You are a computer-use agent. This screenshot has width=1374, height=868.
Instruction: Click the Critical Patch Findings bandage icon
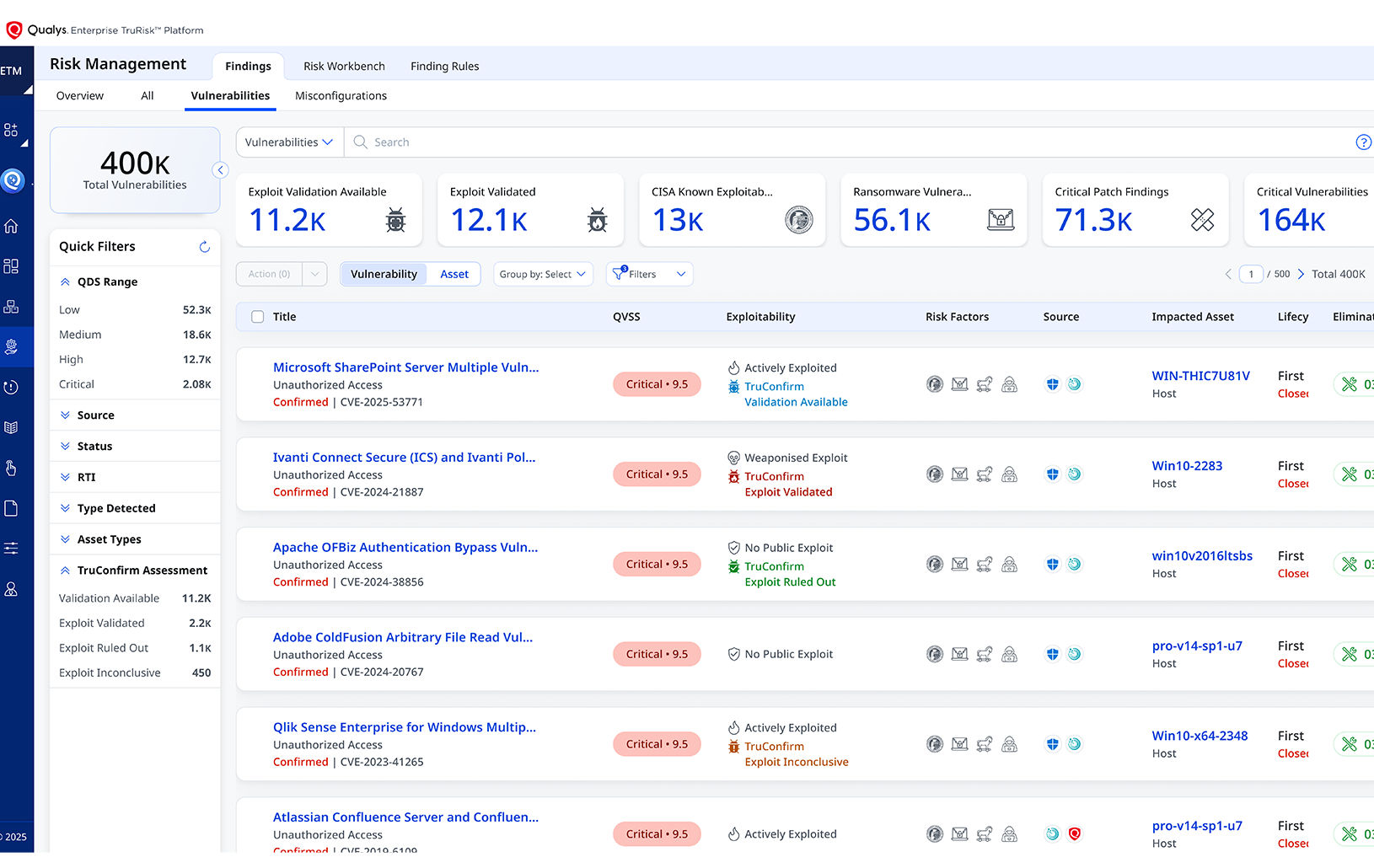click(1202, 220)
